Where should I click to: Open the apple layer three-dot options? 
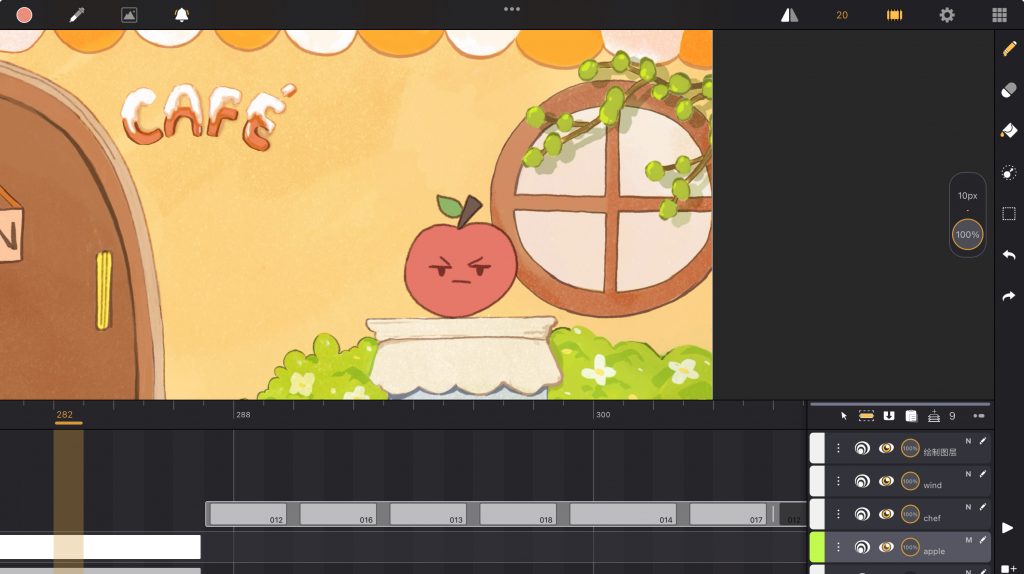tap(839, 547)
